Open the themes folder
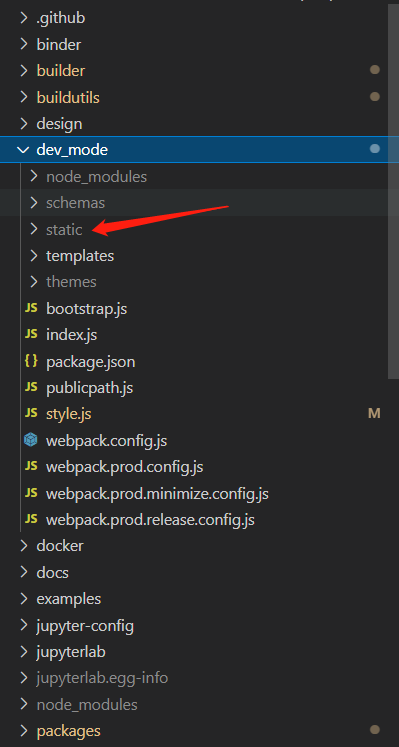The height and width of the screenshot is (747, 399). pos(71,282)
